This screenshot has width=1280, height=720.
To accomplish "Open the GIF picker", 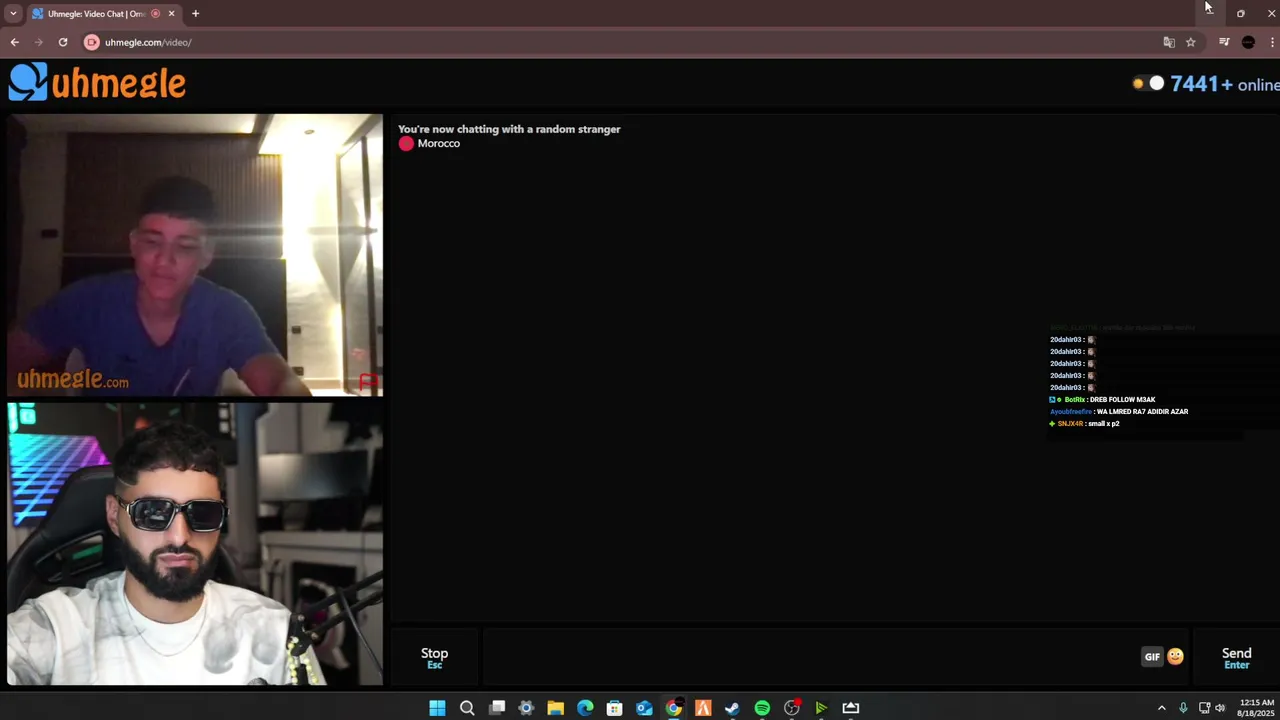I will pos(1152,657).
